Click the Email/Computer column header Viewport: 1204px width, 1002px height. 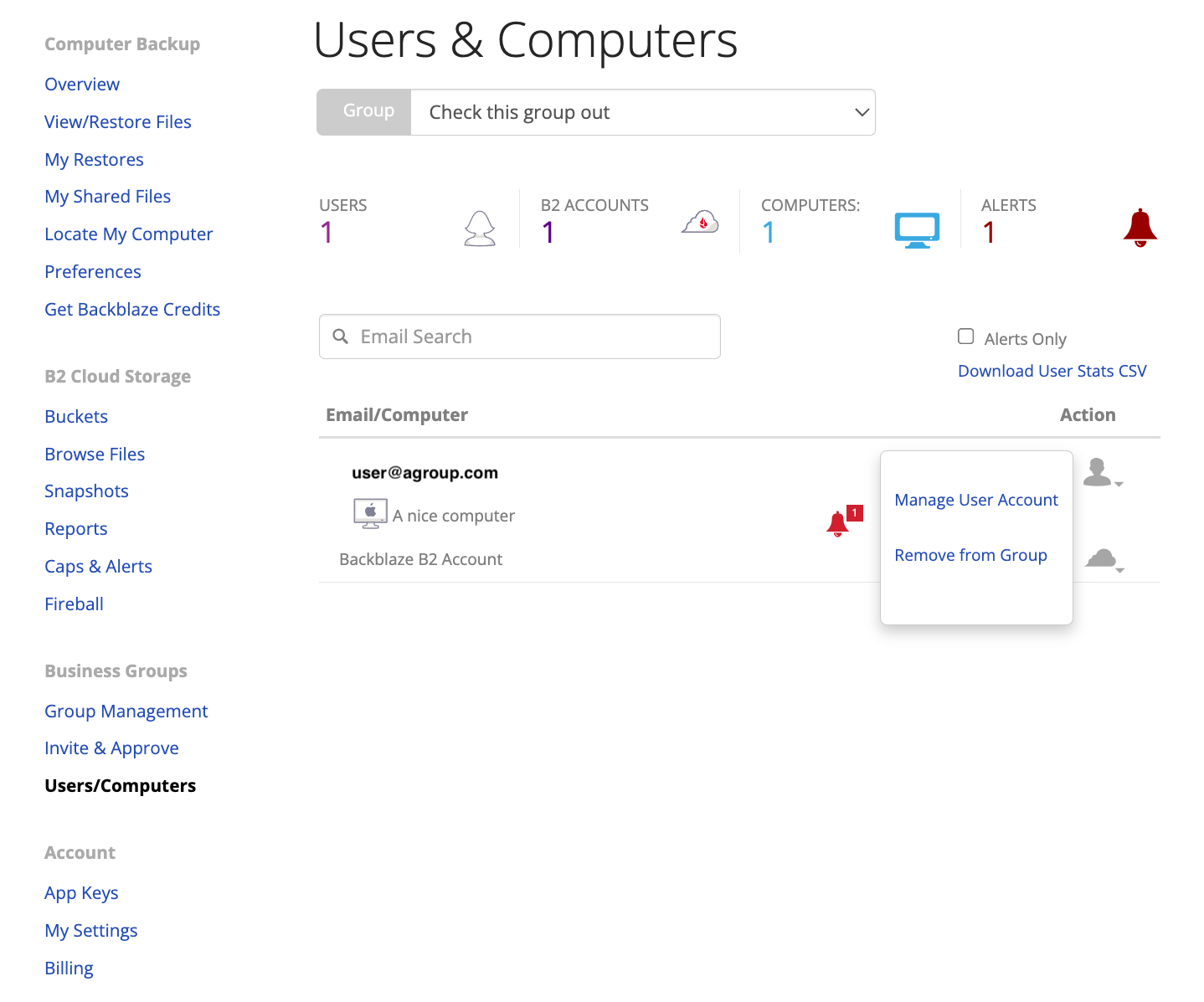click(397, 415)
